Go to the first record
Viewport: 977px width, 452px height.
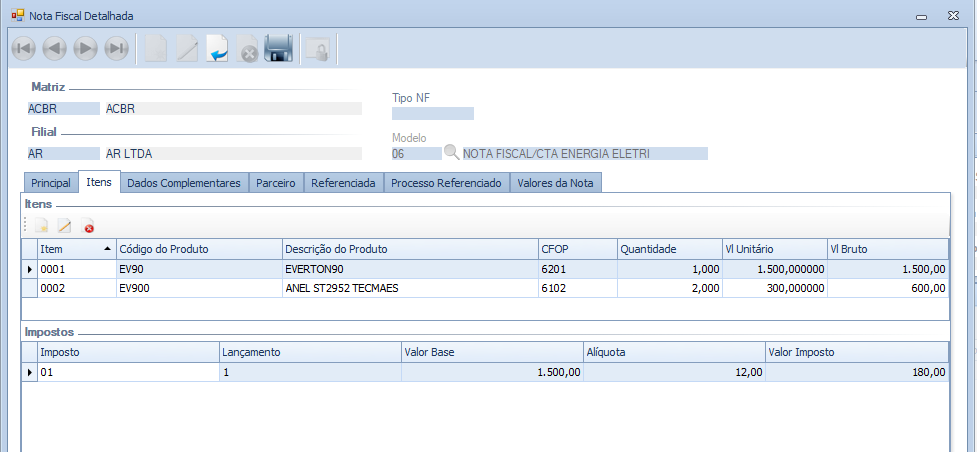coord(24,49)
